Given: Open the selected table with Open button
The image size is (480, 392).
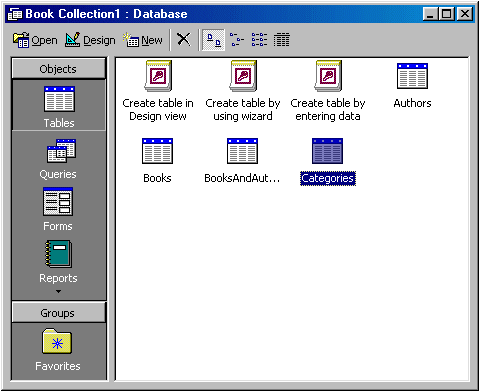Looking at the screenshot, I should tap(35, 40).
